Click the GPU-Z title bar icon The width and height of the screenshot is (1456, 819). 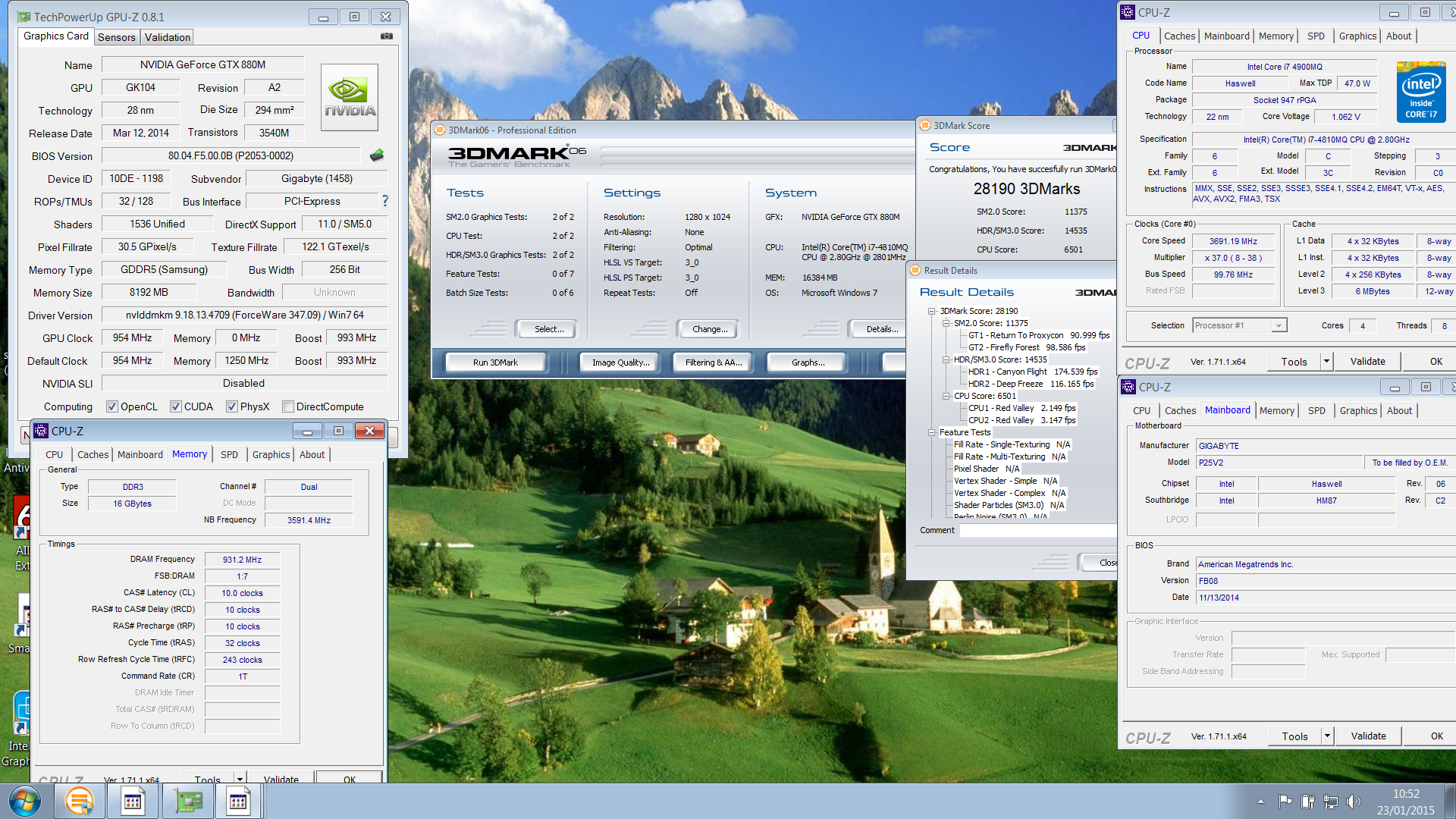point(24,17)
